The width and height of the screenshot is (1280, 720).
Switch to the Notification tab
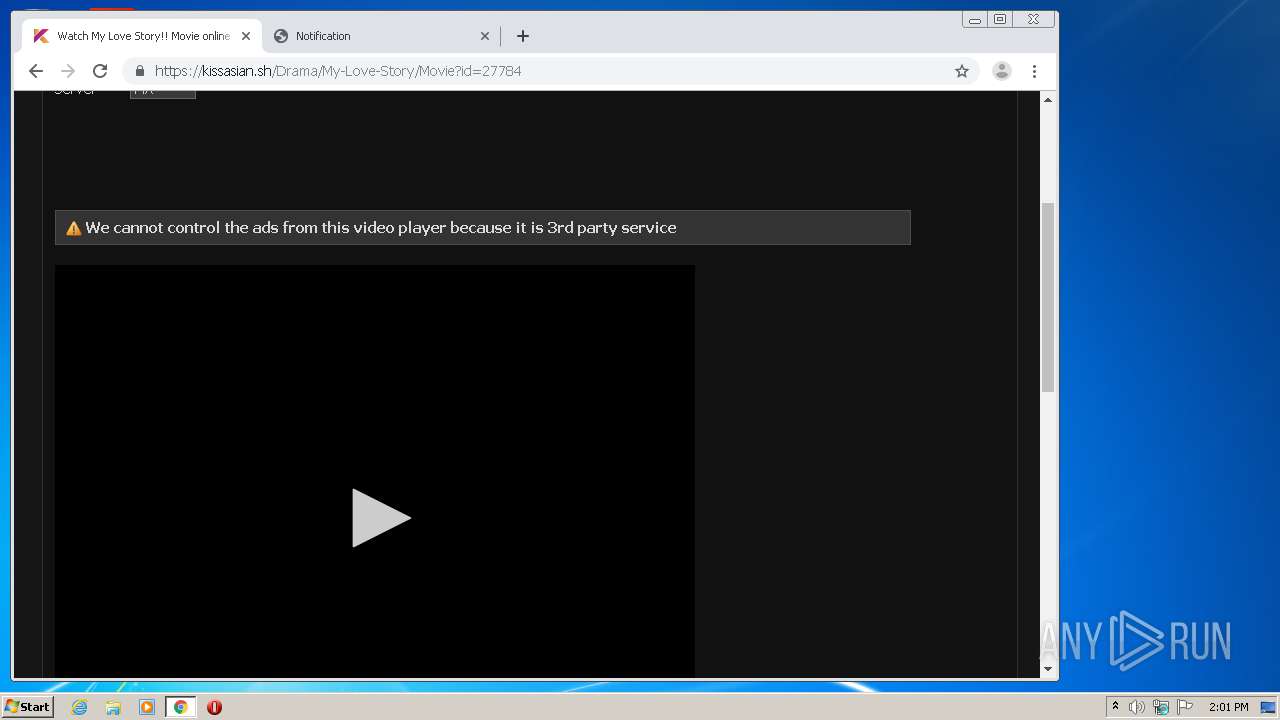coord(382,36)
